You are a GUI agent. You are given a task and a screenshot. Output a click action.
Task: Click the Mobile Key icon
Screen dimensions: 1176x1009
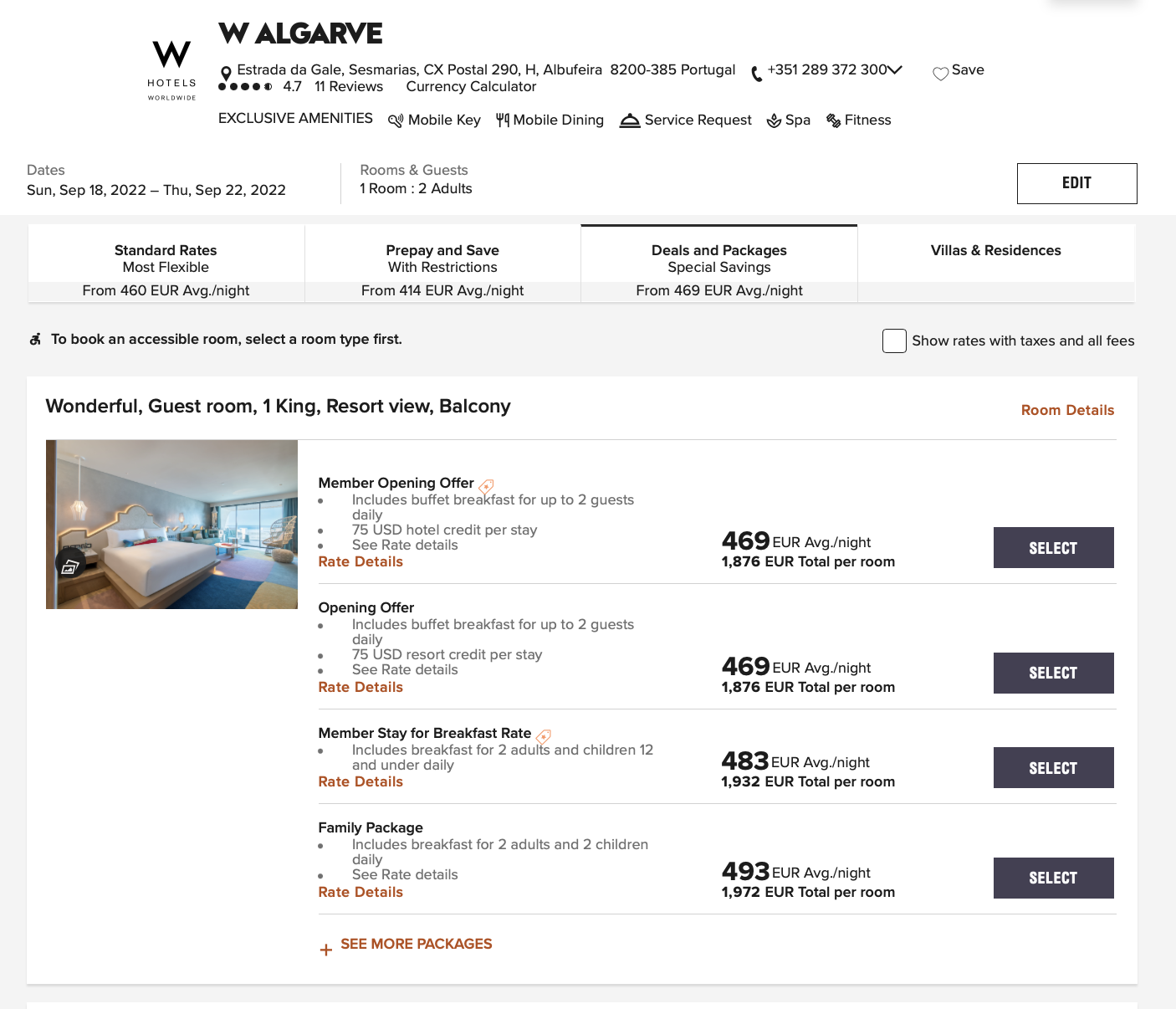396,120
